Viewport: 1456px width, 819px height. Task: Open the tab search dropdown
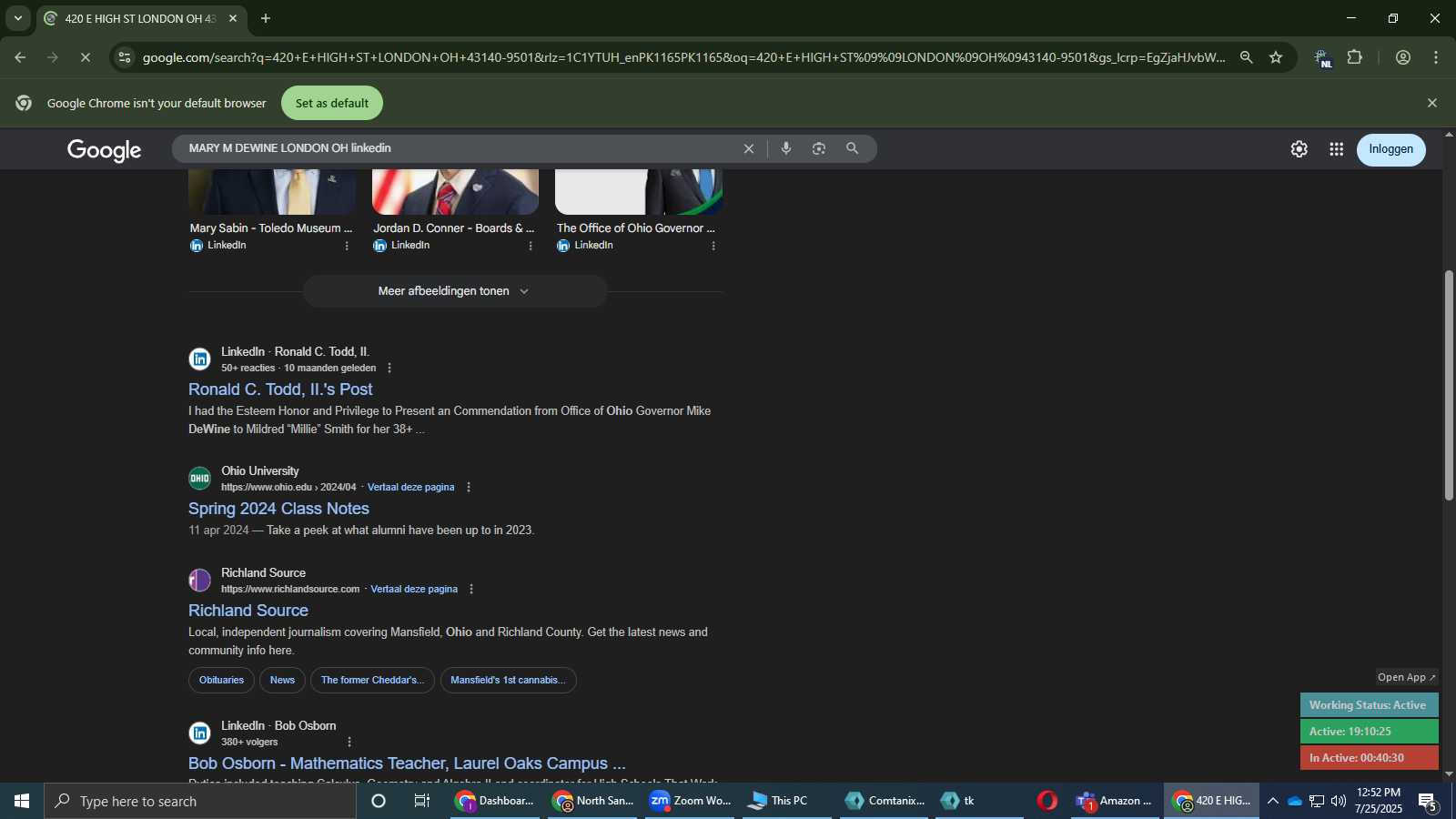[x=17, y=18]
